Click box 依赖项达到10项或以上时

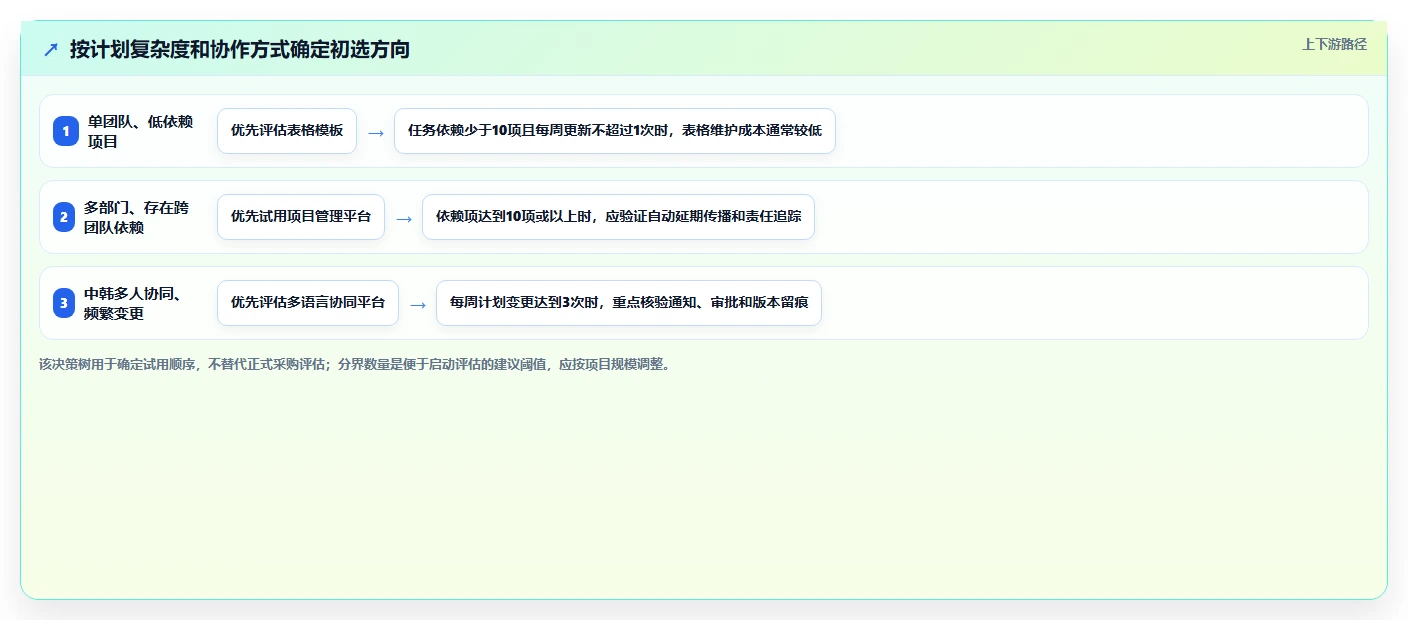click(619, 217)
